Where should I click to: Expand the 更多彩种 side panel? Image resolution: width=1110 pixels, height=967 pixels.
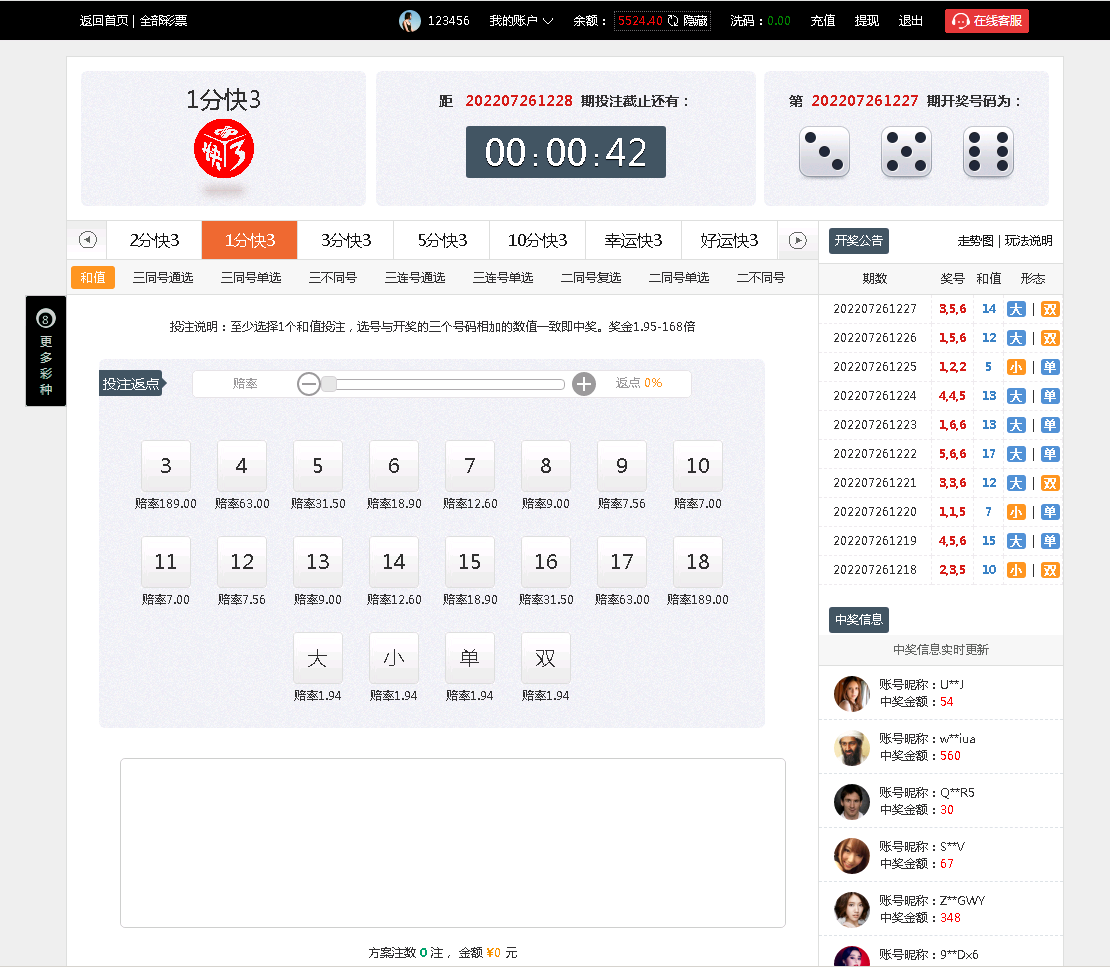(x=46, y=351)
